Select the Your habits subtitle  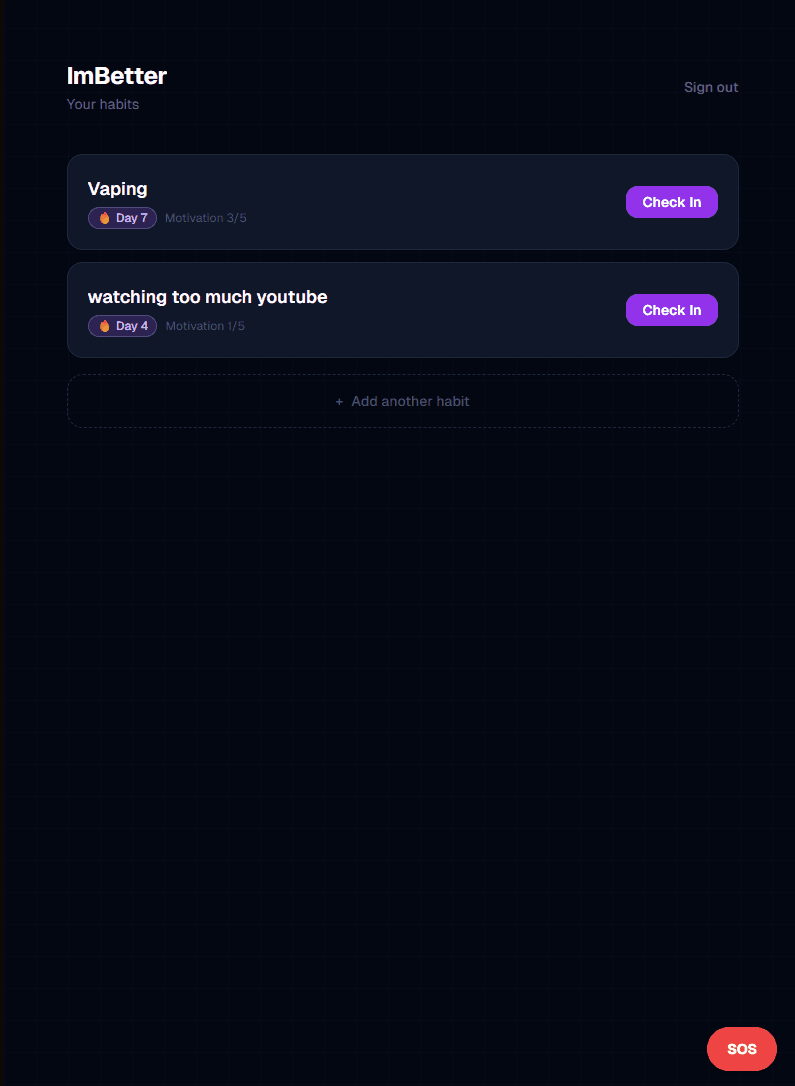tap(102, 105)
